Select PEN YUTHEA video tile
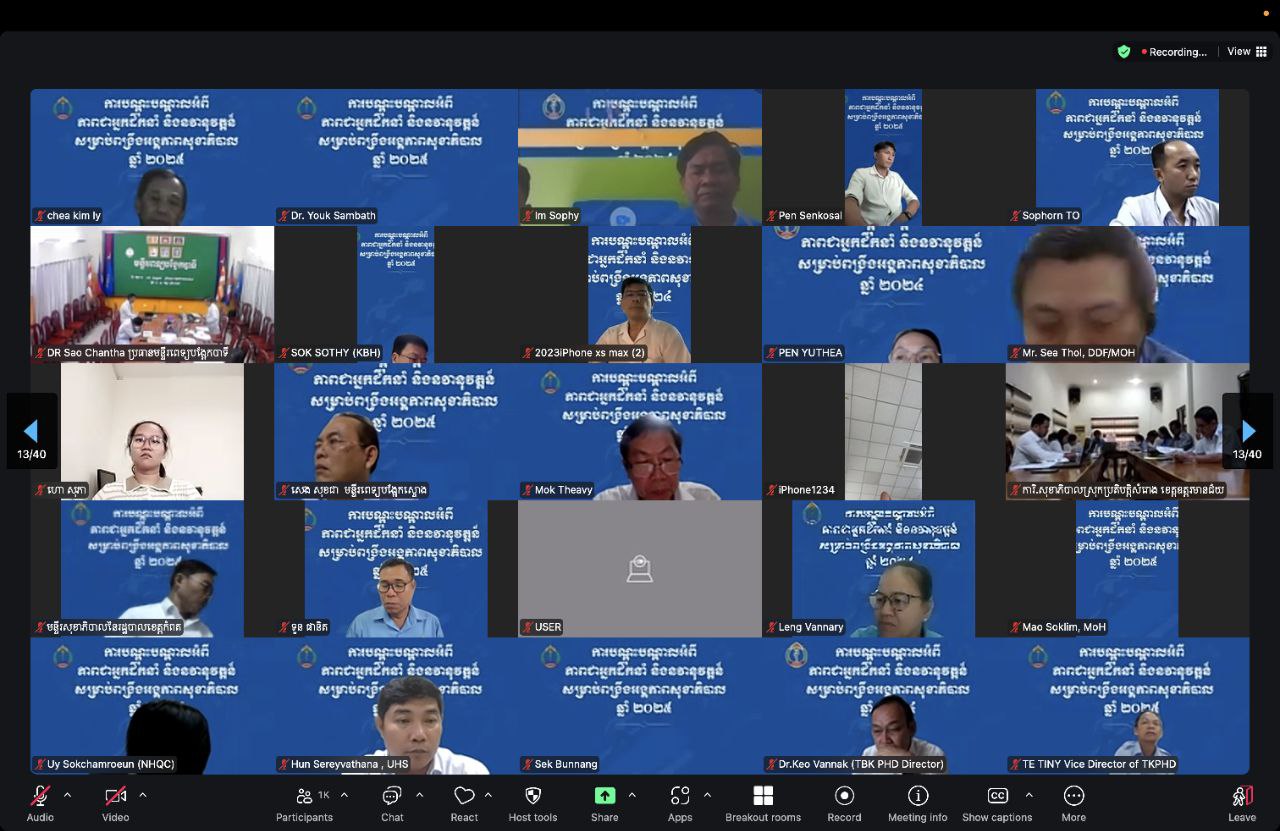 pyautogui.click(x=884, y=294)
